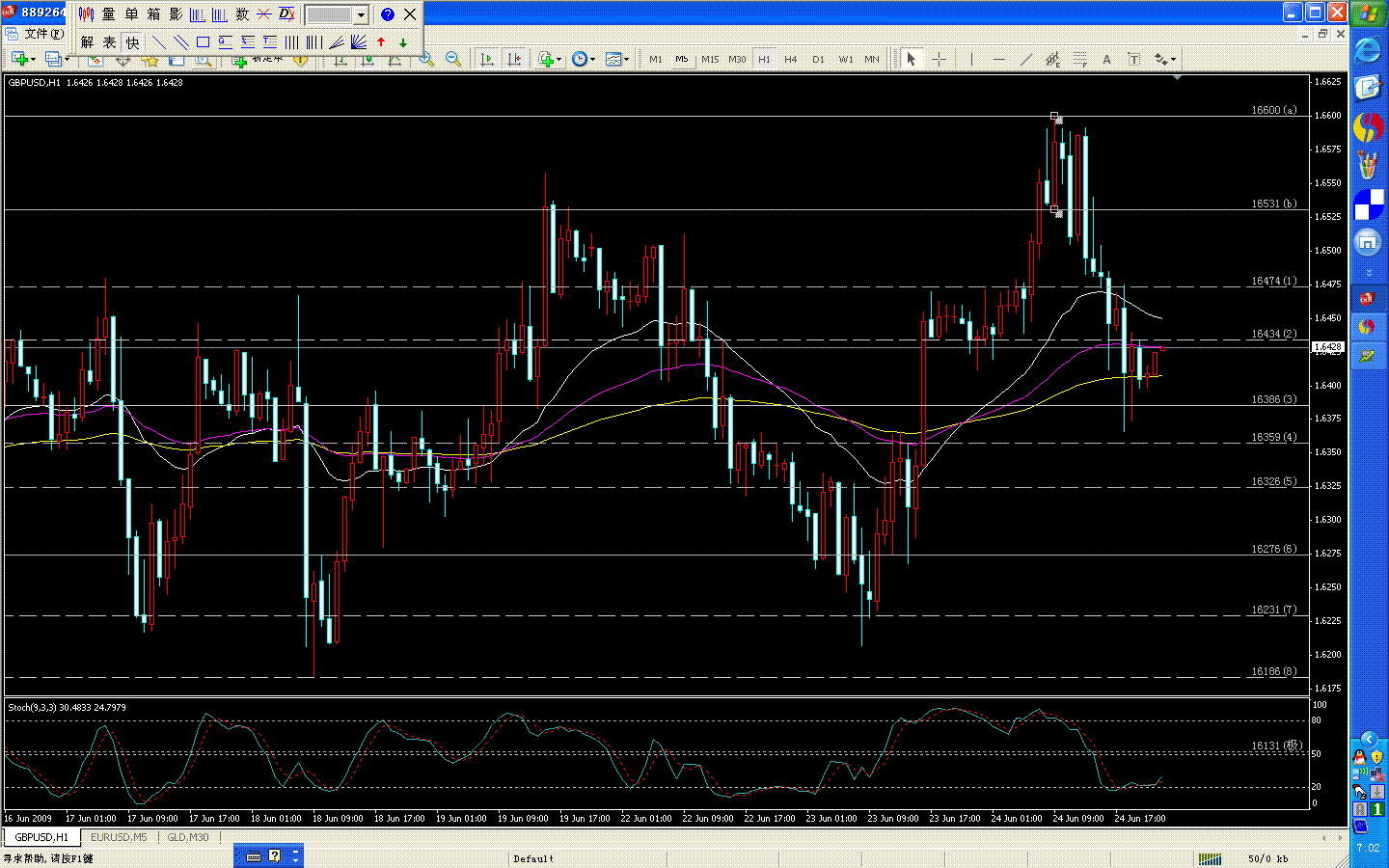
Task: Close the floating toolbar with its X button
Action: [410, 14]
